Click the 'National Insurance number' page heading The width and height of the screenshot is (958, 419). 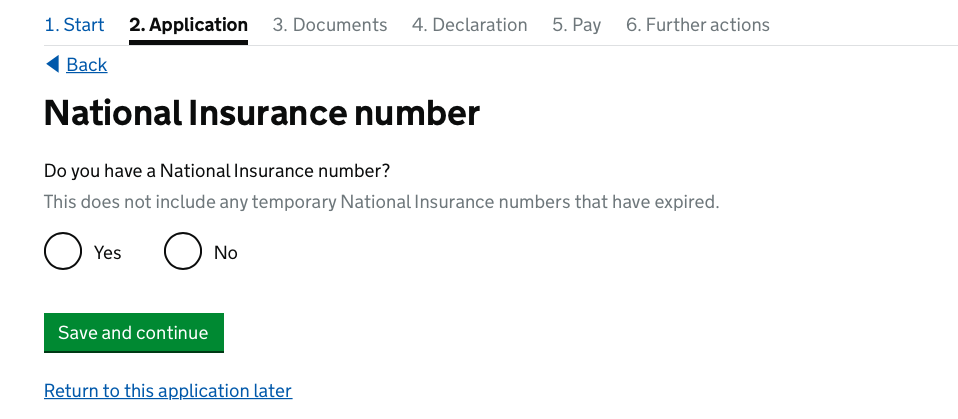pyautogui.click(x=262, y=114)
